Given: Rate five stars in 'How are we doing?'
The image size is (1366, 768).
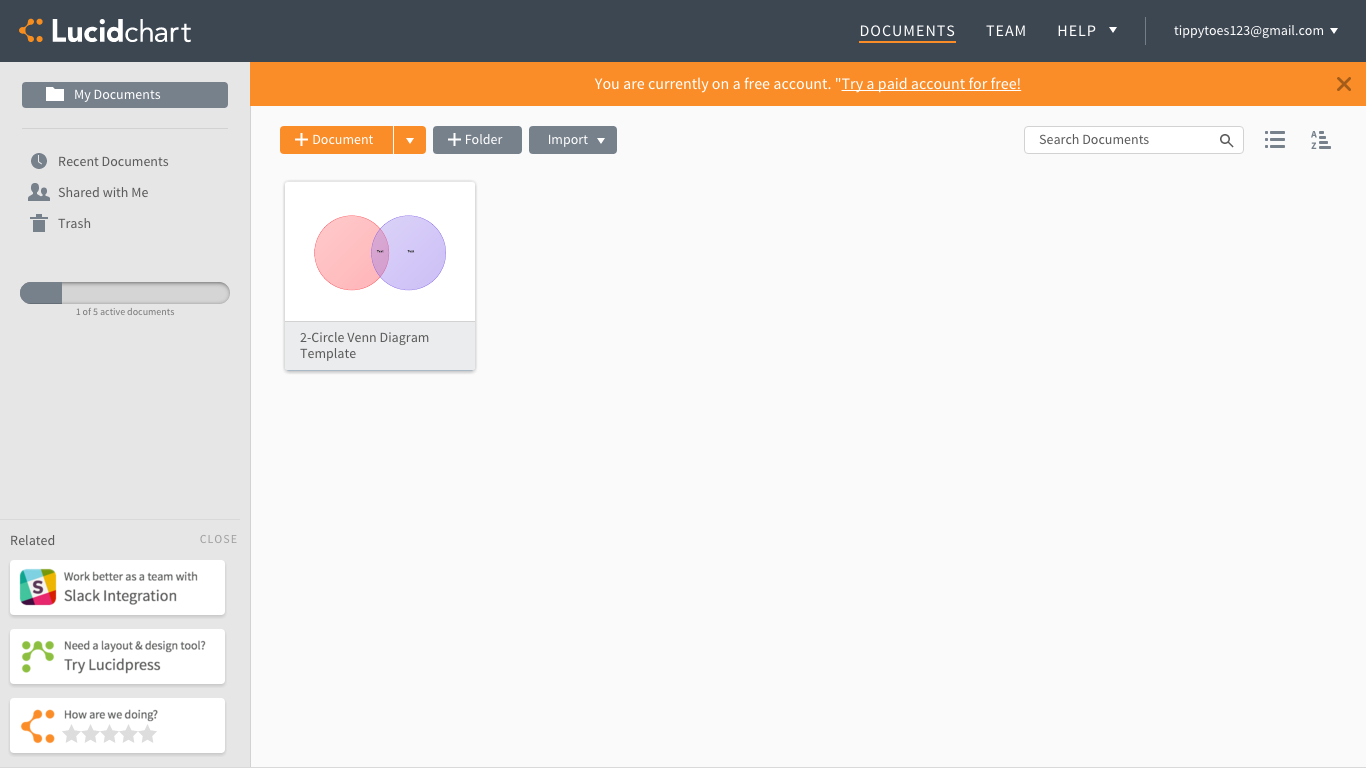Looking at the screenshot, I should click(x=148, y=734).
